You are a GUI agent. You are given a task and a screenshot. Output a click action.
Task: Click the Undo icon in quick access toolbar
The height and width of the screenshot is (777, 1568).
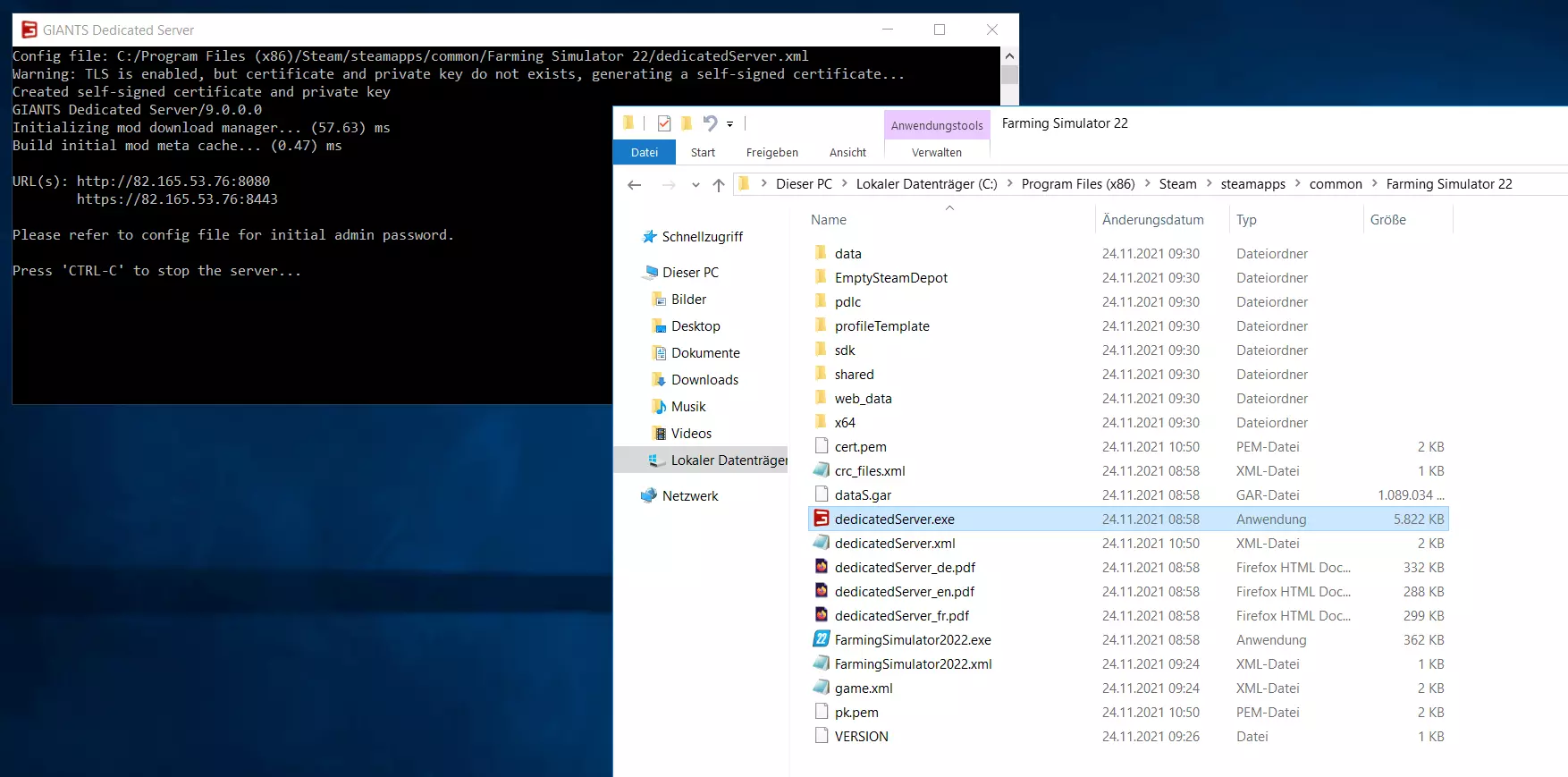click(710, 123)
